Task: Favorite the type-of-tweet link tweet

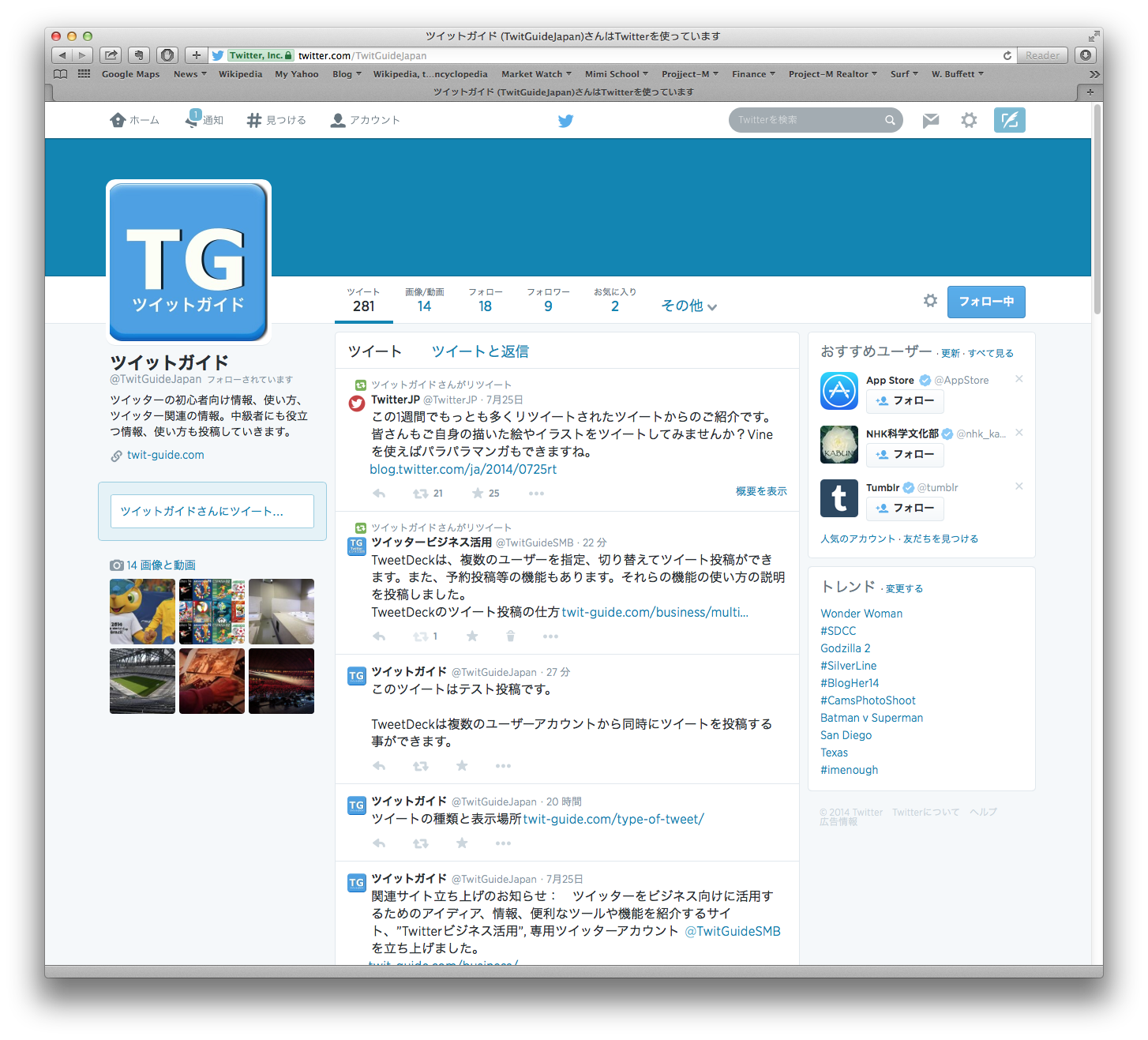Action: click(462, 843)
